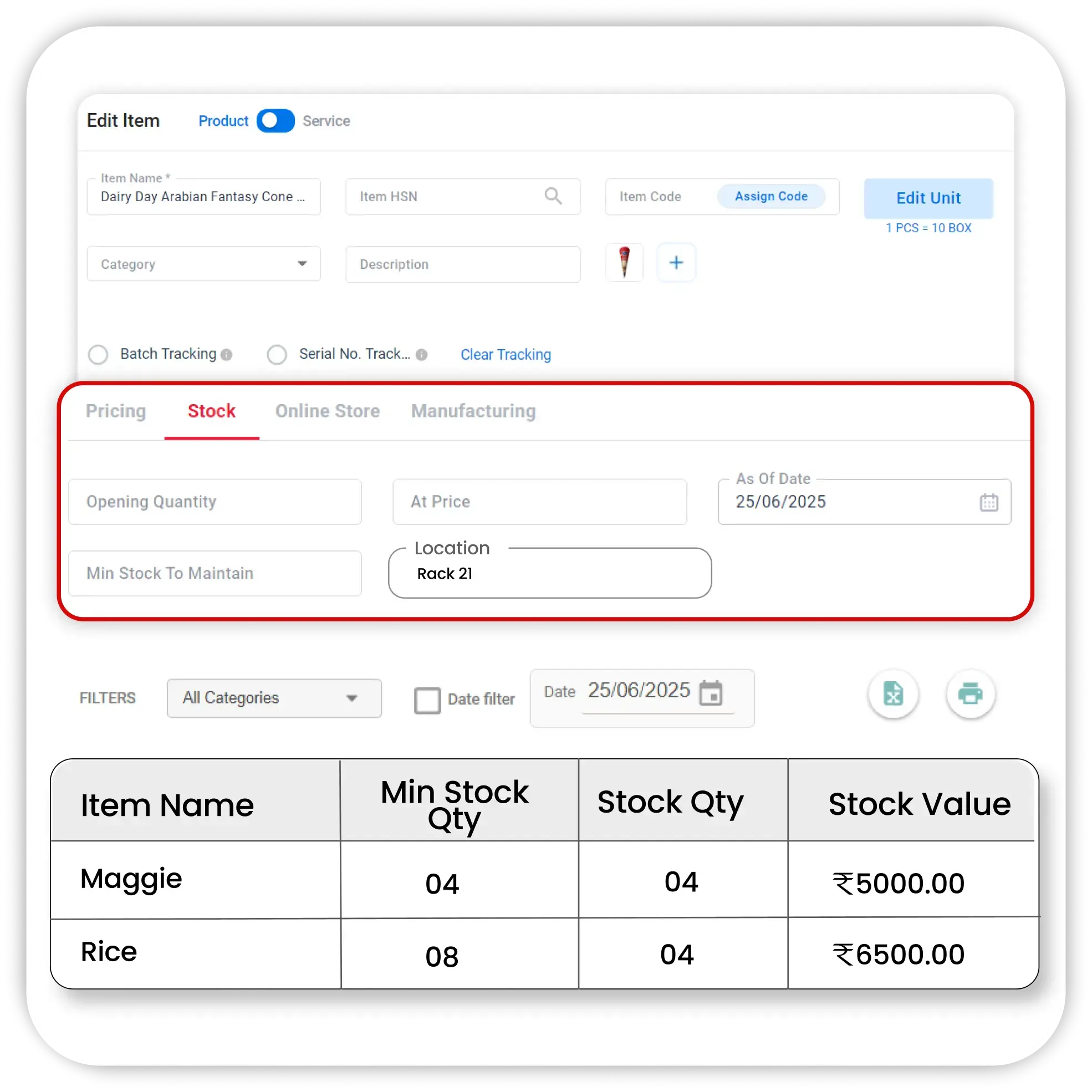Open the Category dropdown

click(x=304, y=263)
